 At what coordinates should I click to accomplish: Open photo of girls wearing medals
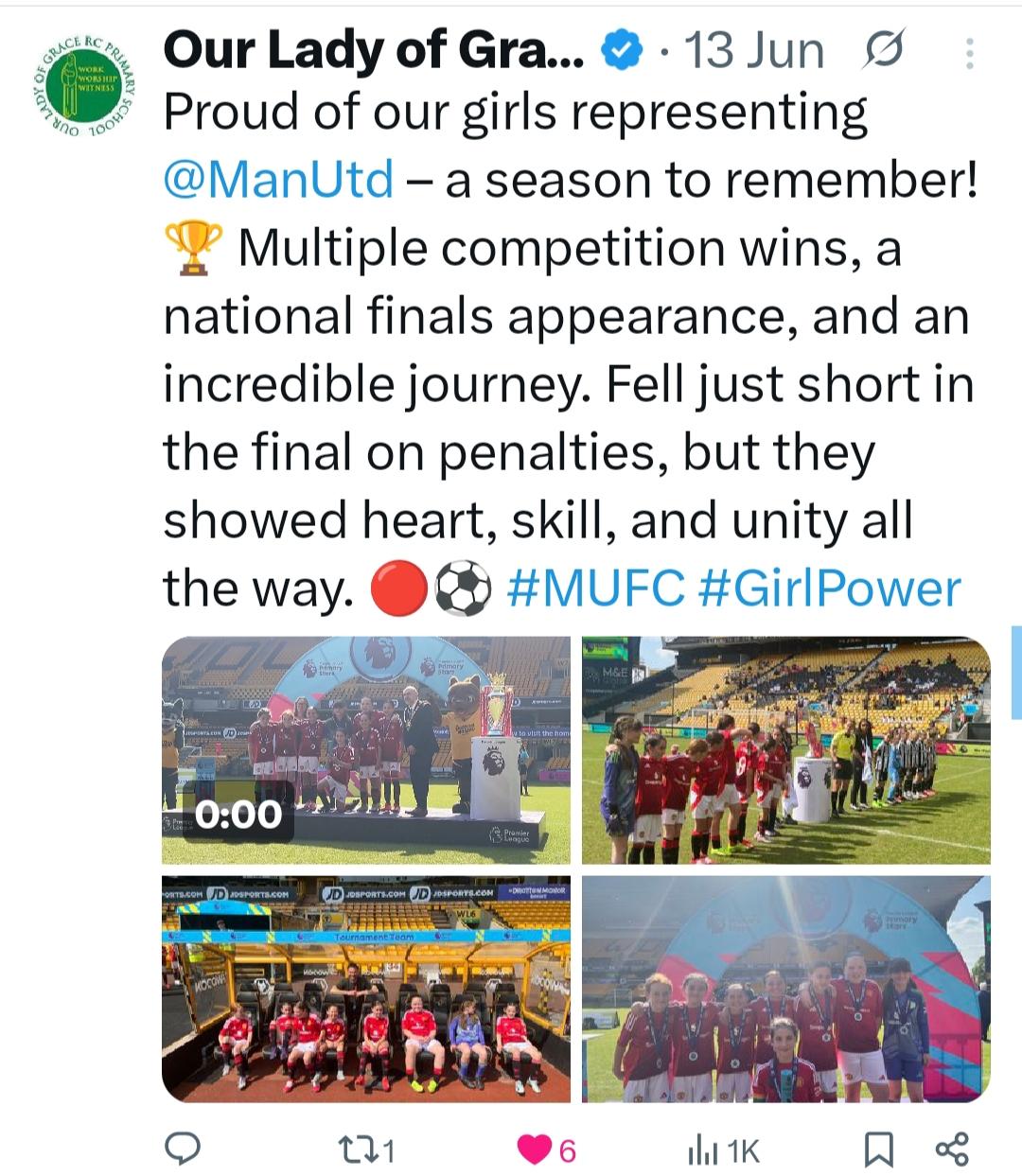pos(786,989)
